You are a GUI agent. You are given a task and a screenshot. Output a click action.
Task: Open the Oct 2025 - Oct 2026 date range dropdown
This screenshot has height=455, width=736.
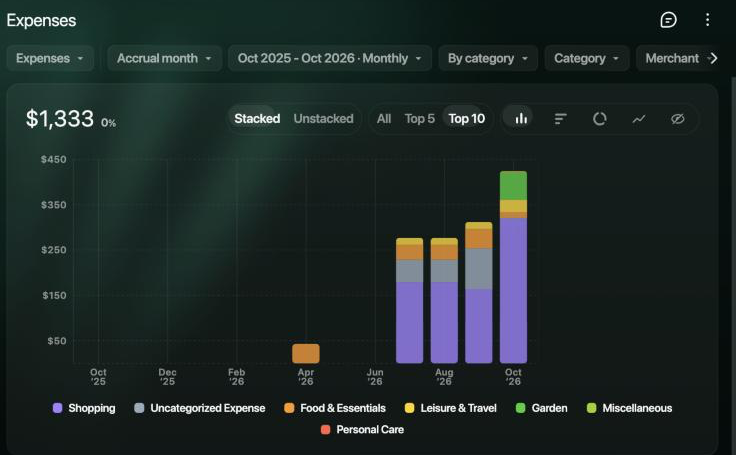[x=330, y=58]
